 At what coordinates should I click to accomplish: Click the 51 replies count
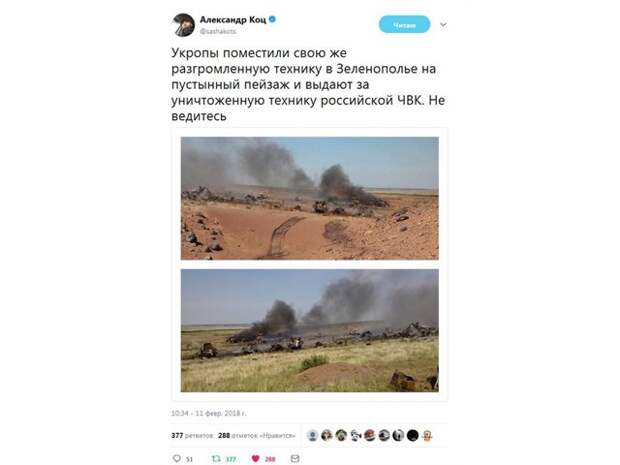tap(189, 459)
